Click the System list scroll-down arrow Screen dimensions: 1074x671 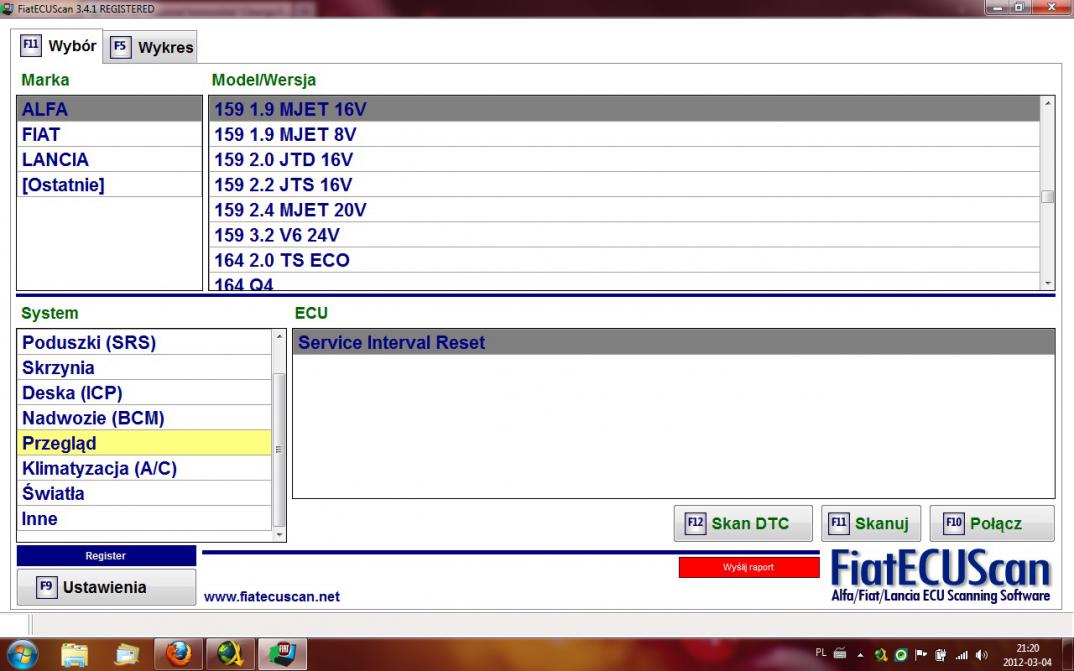pyautogui.click(x=279, y=535)
